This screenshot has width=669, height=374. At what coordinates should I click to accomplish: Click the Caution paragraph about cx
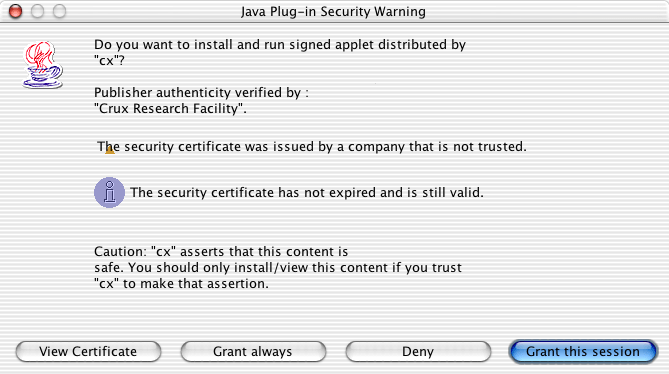coord(278,267)
